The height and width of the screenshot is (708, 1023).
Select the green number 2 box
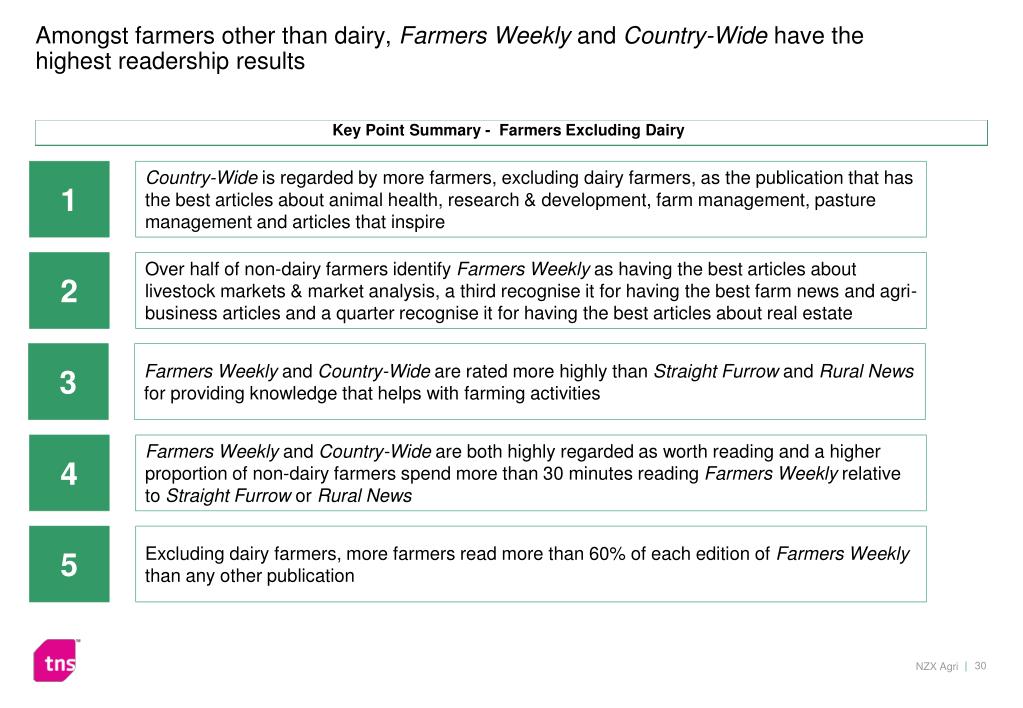[x=69, y=290]
